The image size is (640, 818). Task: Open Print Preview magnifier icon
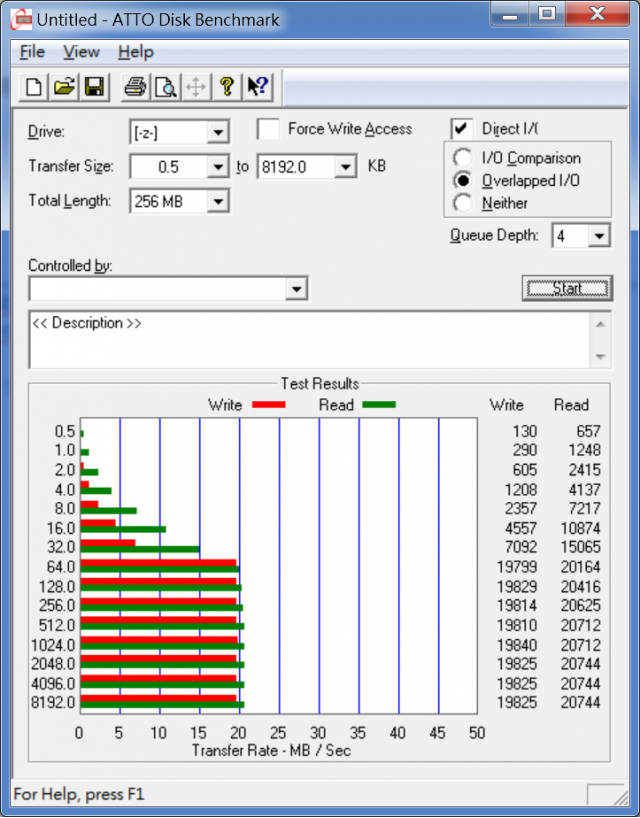point(165,87)
